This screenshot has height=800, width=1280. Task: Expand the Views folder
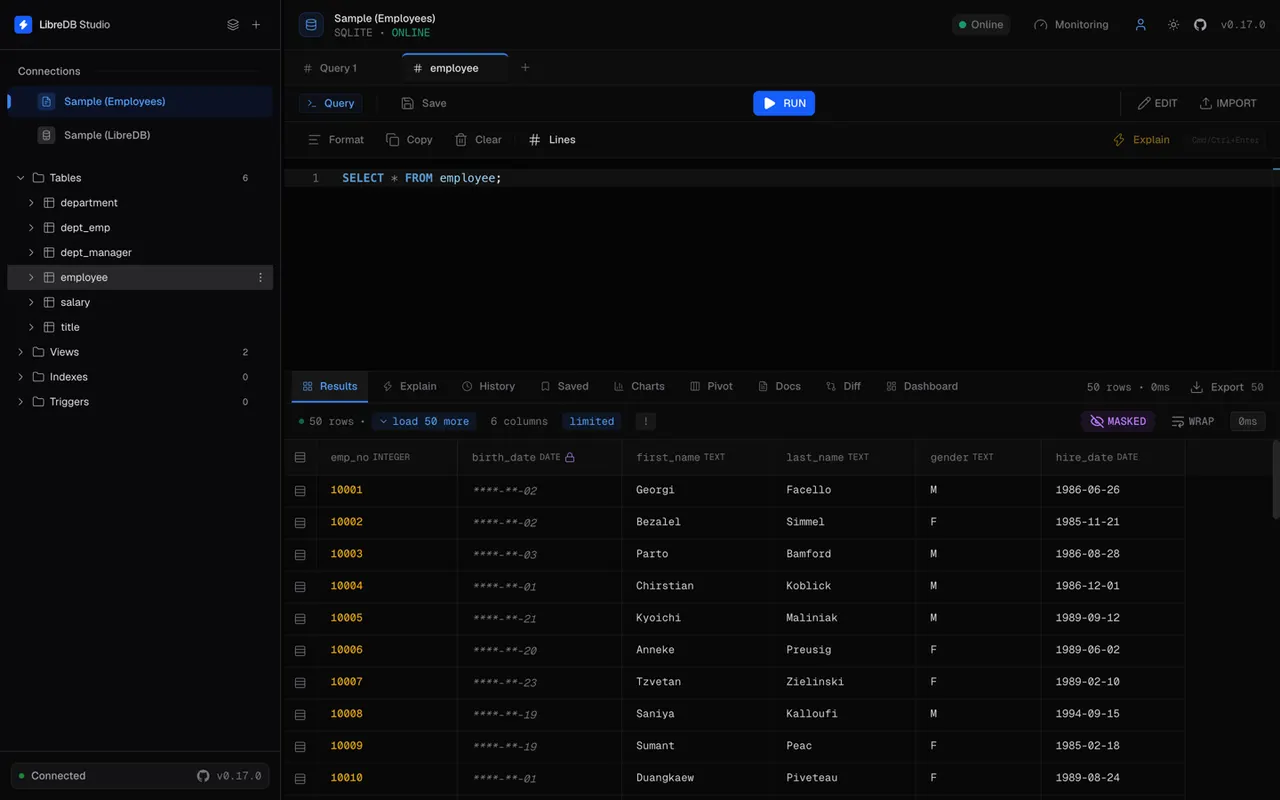[x=21, y=353]
